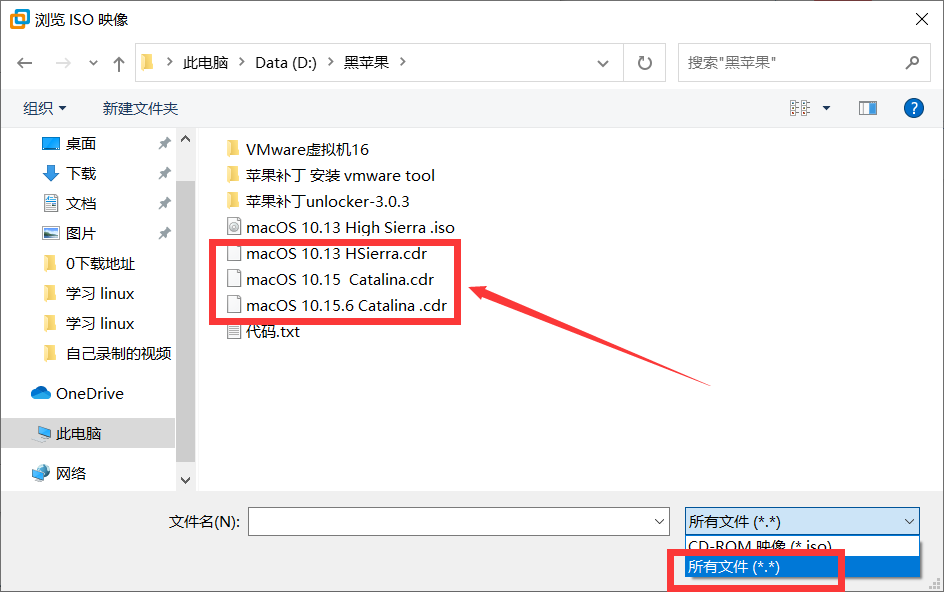Click the folder icon in address bar

[148, 62]
